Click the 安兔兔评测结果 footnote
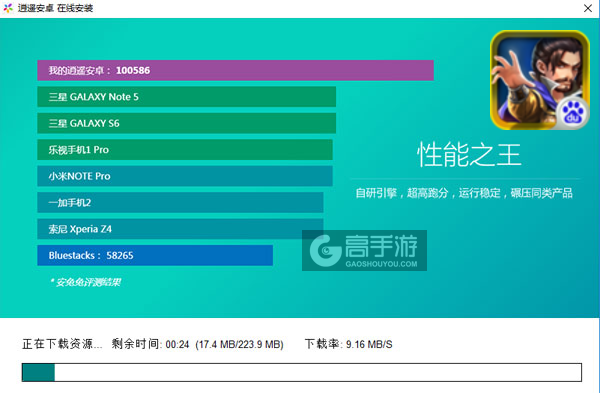The height and width of the screenshot is (393, 600). [x=85, y=282]
